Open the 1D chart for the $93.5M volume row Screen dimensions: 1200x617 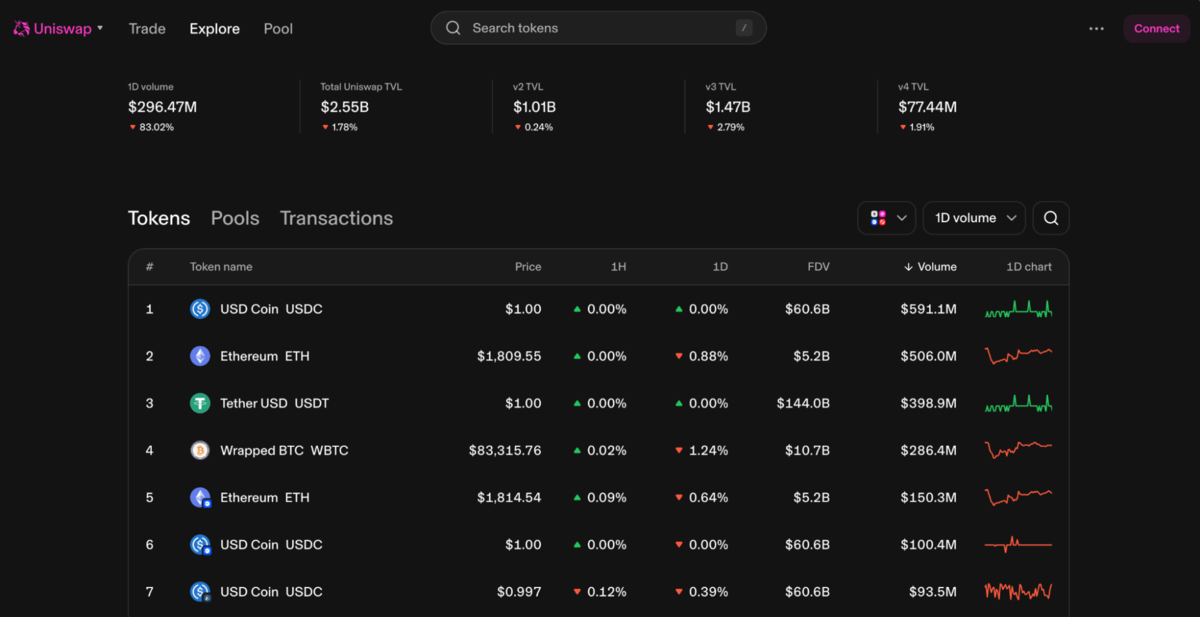tap(1018, 592)
